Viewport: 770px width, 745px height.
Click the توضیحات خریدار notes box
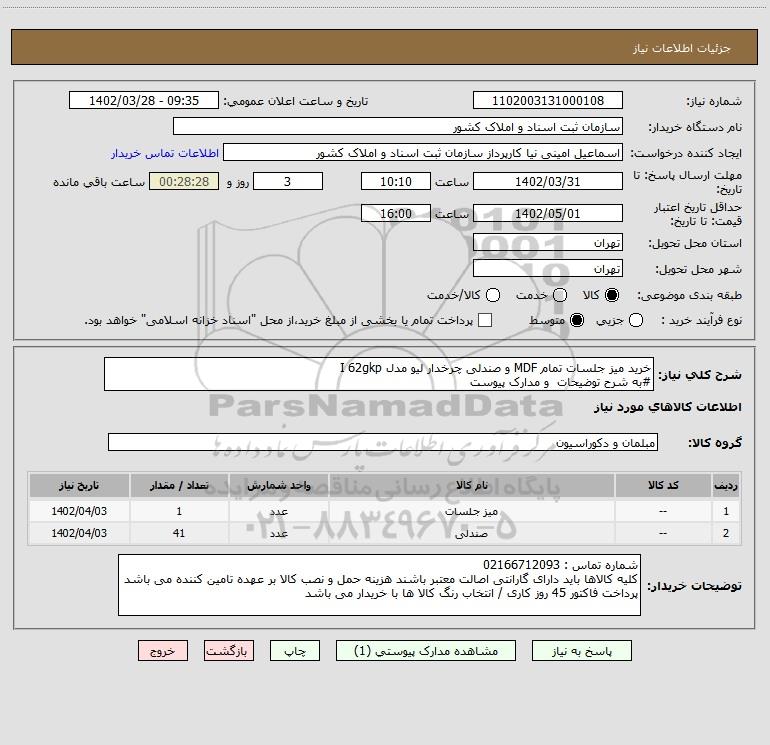tap(379, 585)
